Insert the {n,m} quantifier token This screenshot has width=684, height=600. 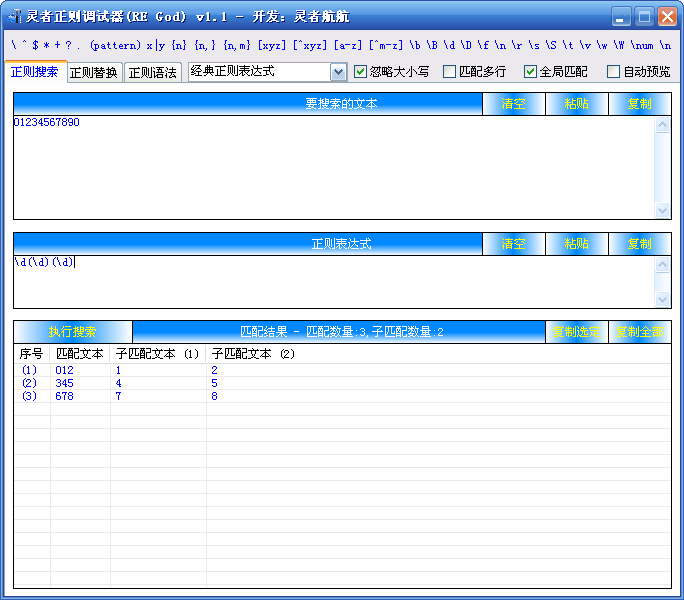click(236, 45)
